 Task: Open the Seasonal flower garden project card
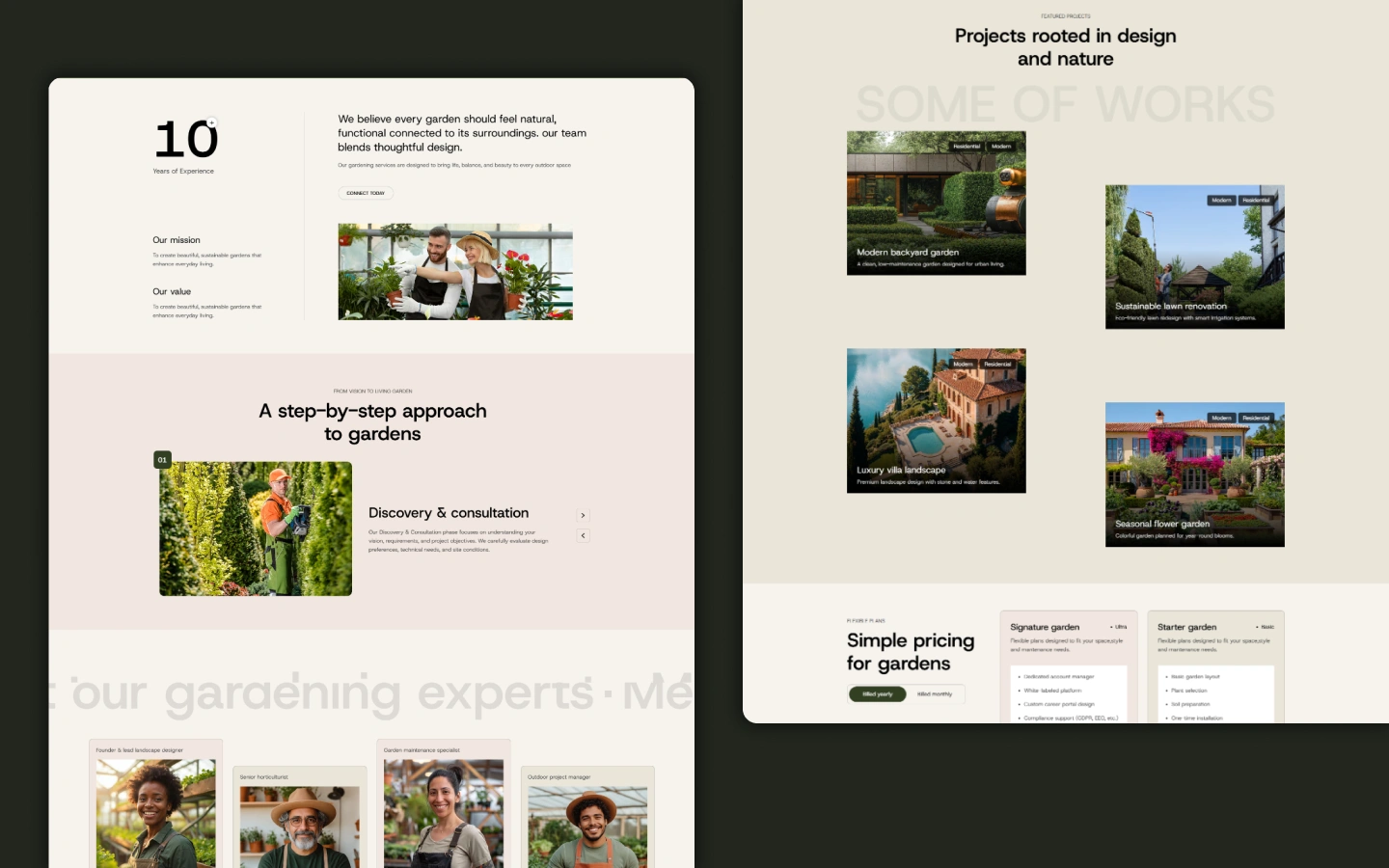click(1194, 475)
